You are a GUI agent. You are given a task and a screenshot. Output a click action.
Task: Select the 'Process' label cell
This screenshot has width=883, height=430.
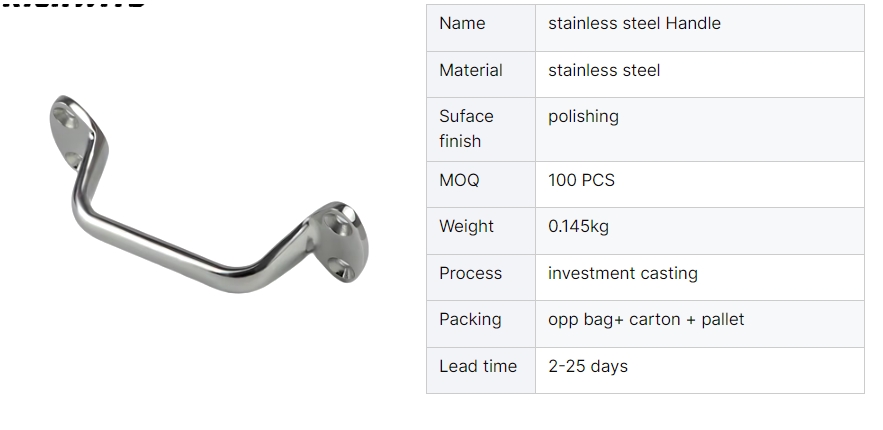481,277
